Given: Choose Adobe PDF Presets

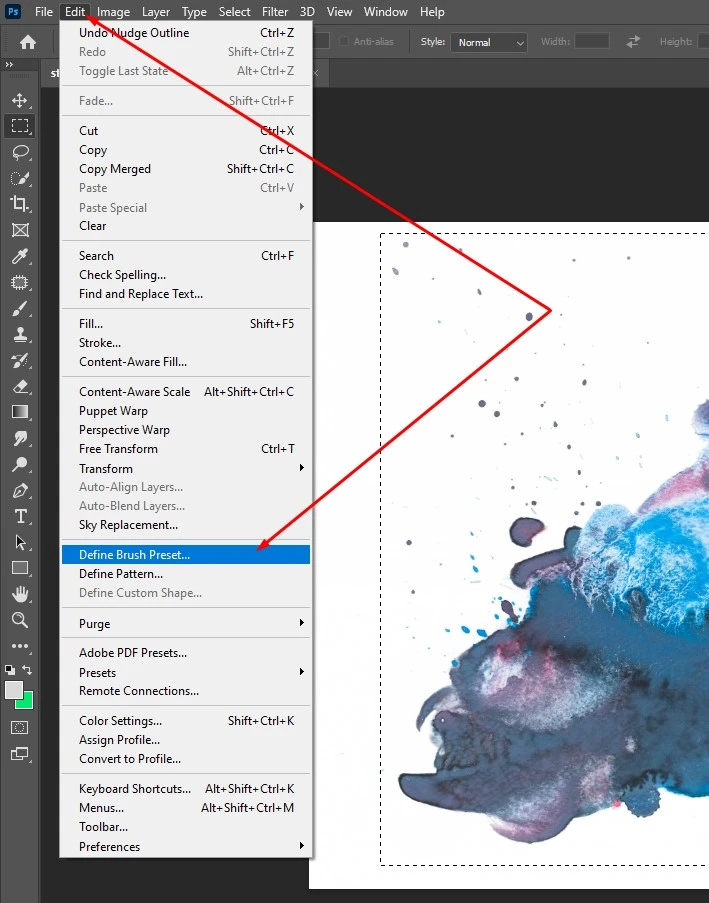Looking at the screenshot, I should tap(186, 652).
